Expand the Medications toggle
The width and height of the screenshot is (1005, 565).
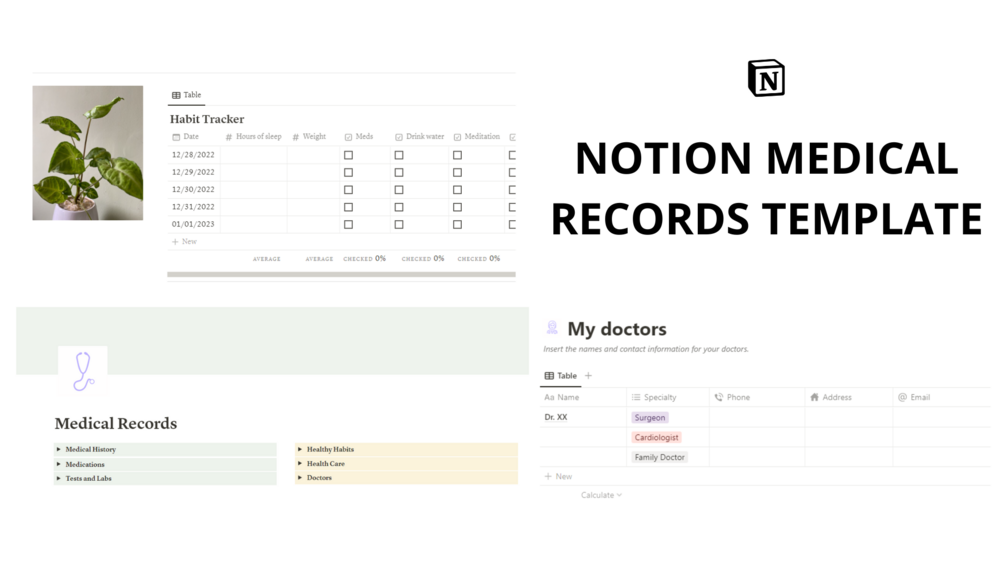click(58, 464)
